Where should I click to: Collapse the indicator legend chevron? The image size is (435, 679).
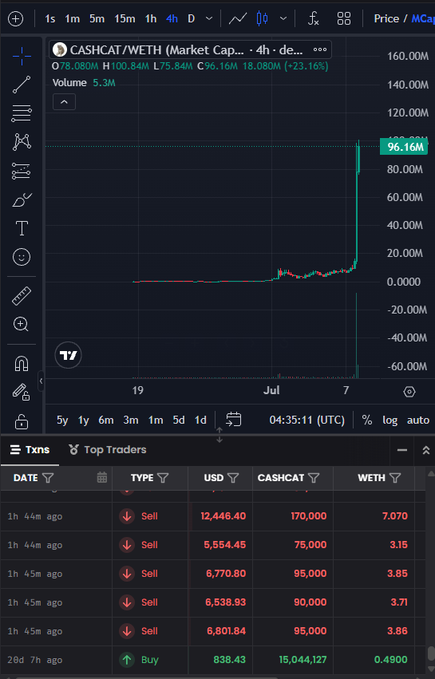click(64, 102)
